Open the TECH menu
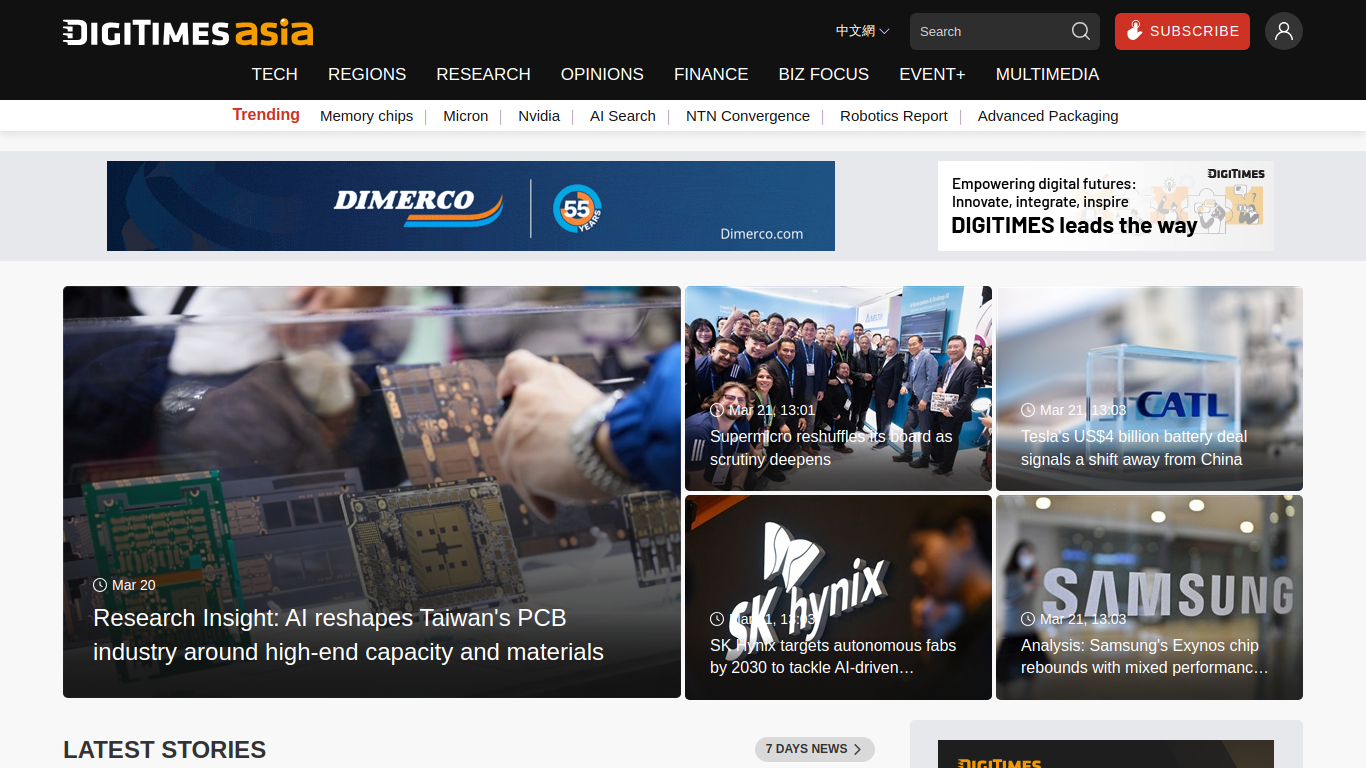1366x768 pixels. click(275, 74)
